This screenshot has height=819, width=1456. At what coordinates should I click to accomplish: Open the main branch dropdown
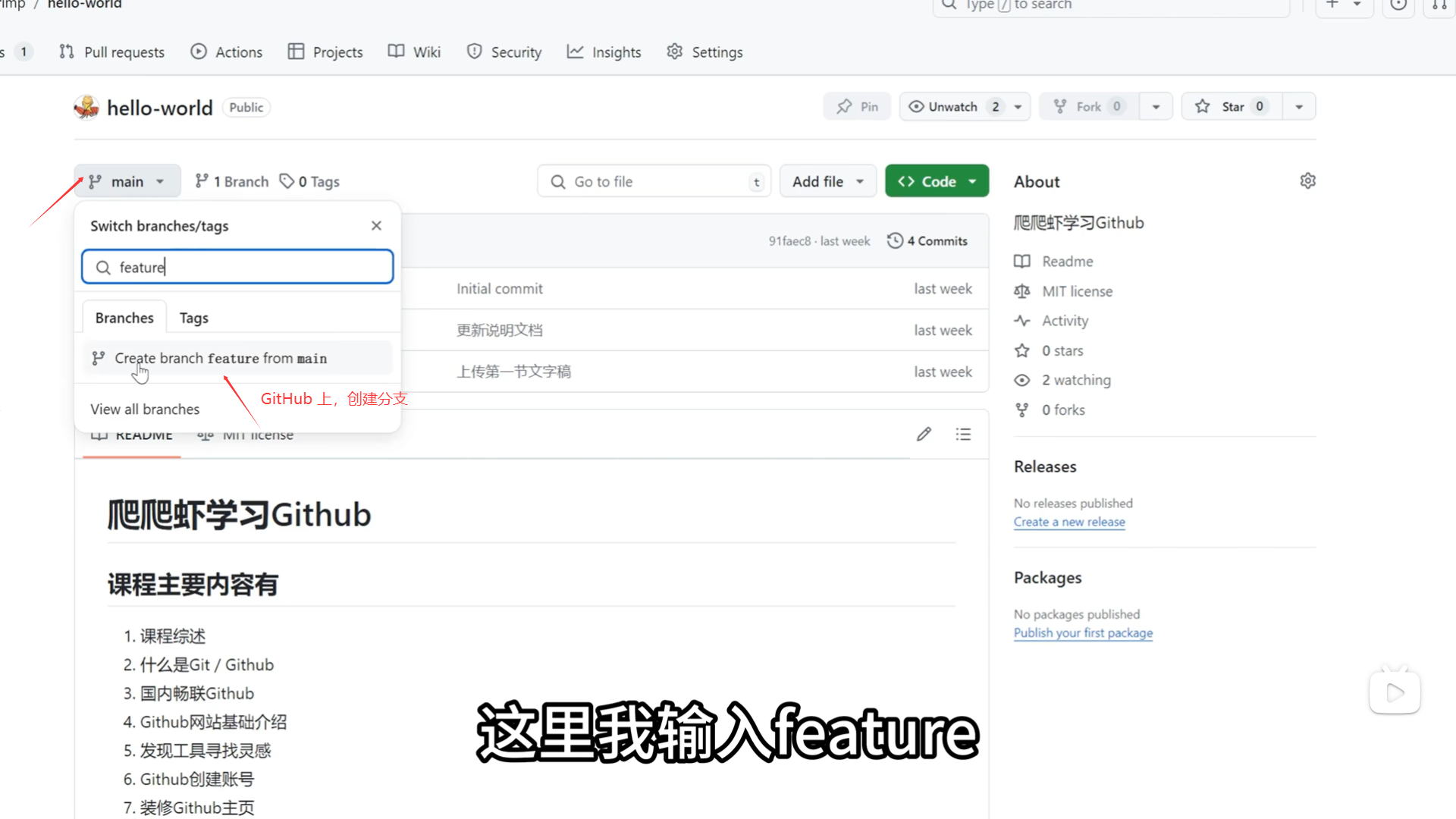pos(127,181)
